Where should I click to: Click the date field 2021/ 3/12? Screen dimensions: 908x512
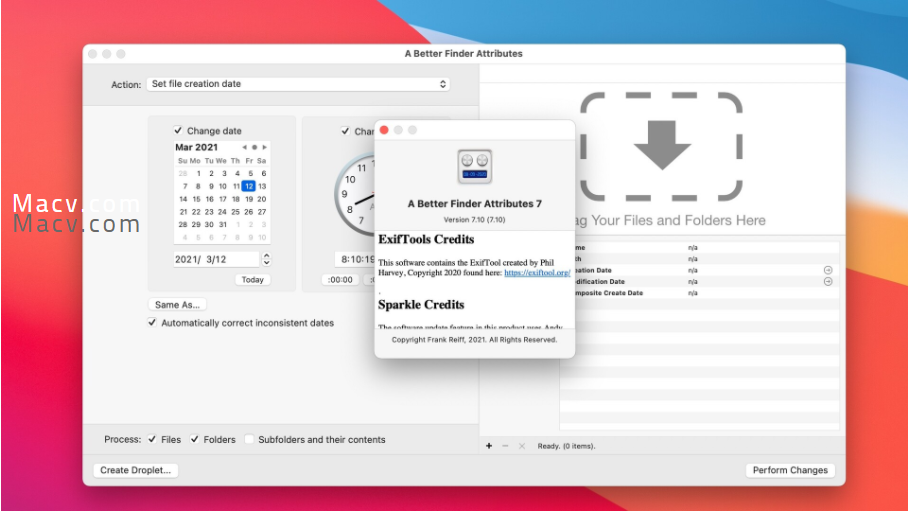tap(217, 259)
